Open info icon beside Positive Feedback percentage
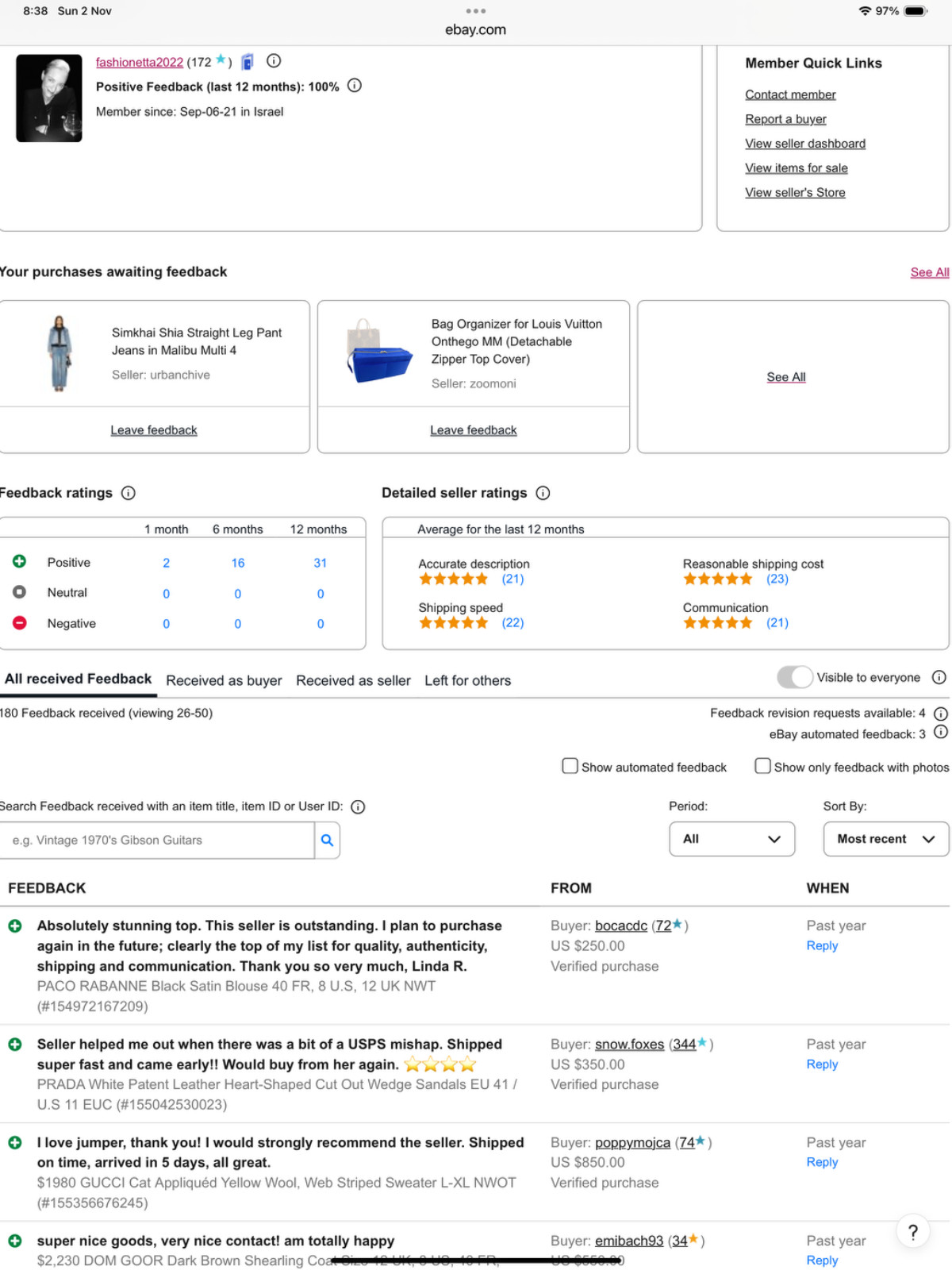This screenshot has height=1270, width=952. pos(355,86)
